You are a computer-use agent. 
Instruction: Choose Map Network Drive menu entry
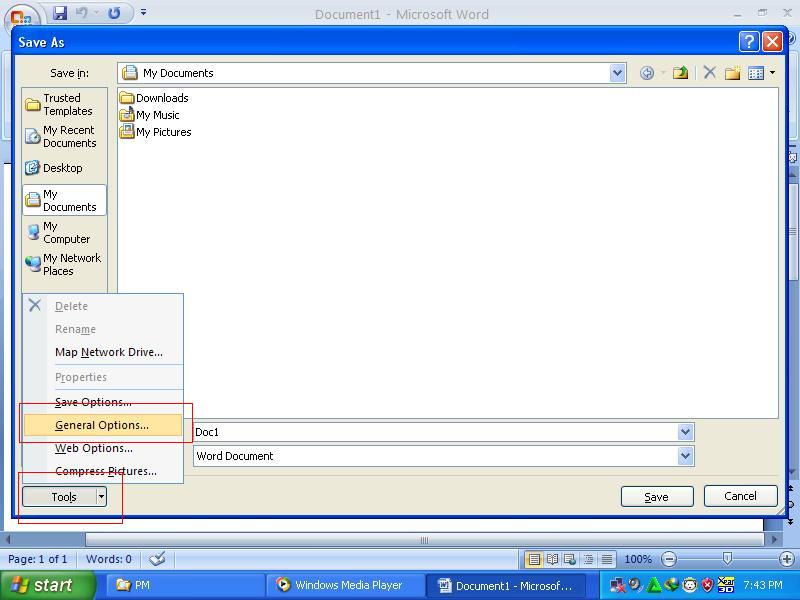click(x=109, y=352)
